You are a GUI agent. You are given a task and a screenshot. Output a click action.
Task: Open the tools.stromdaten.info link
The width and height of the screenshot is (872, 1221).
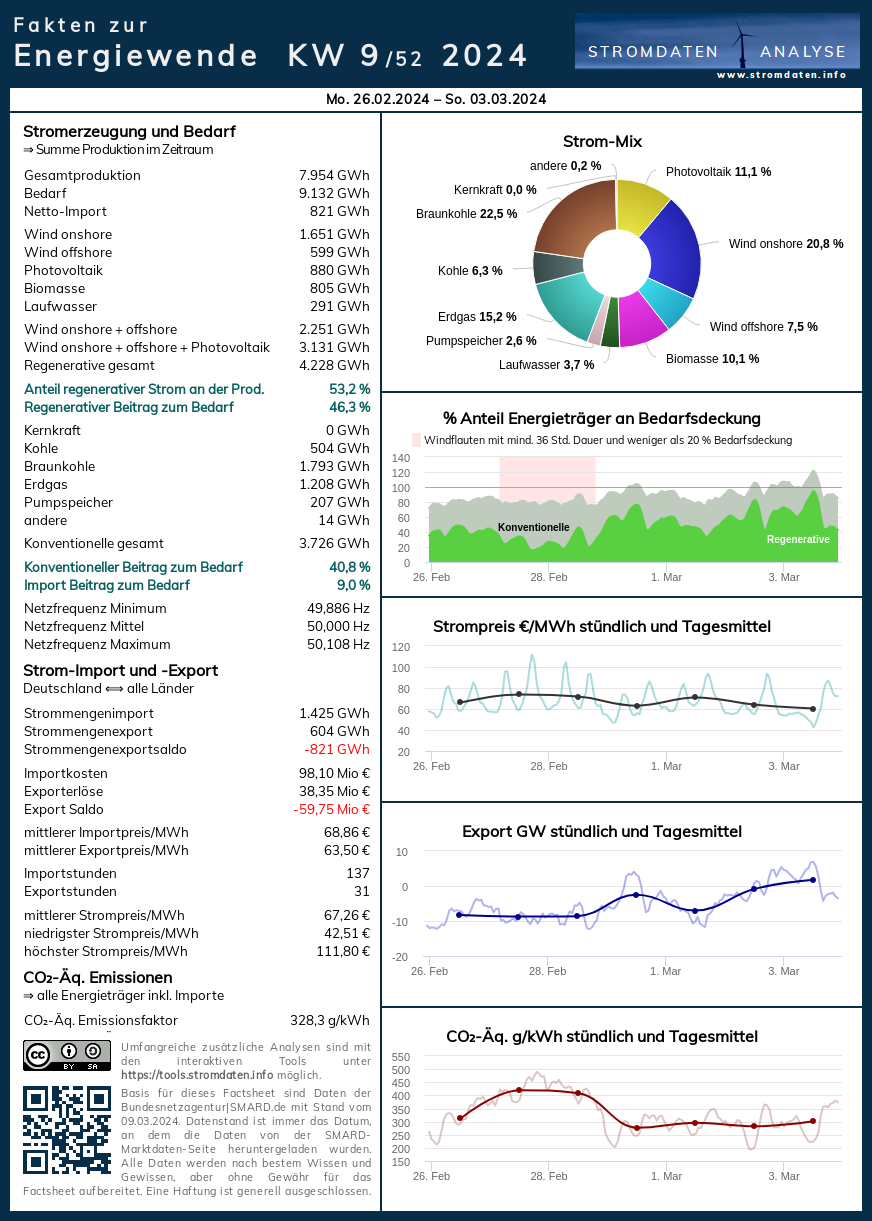pos(182,1075)
